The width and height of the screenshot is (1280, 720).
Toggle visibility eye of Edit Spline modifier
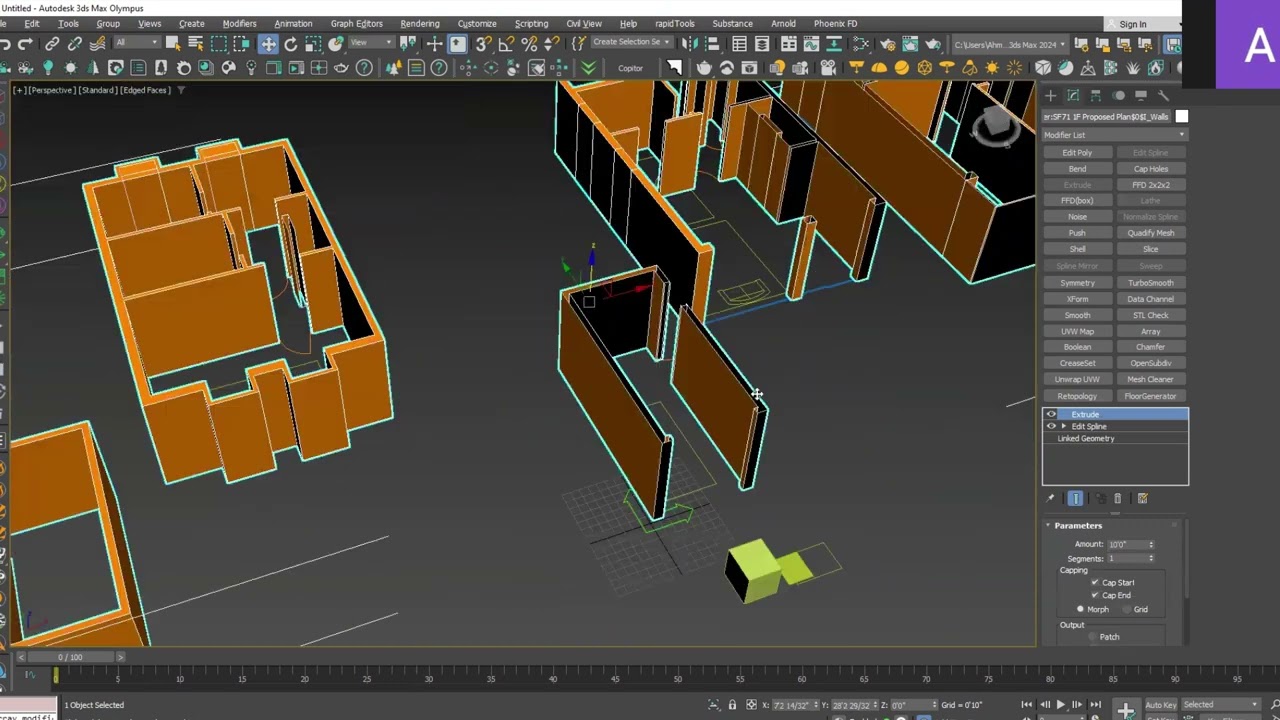coord(1051,426)
